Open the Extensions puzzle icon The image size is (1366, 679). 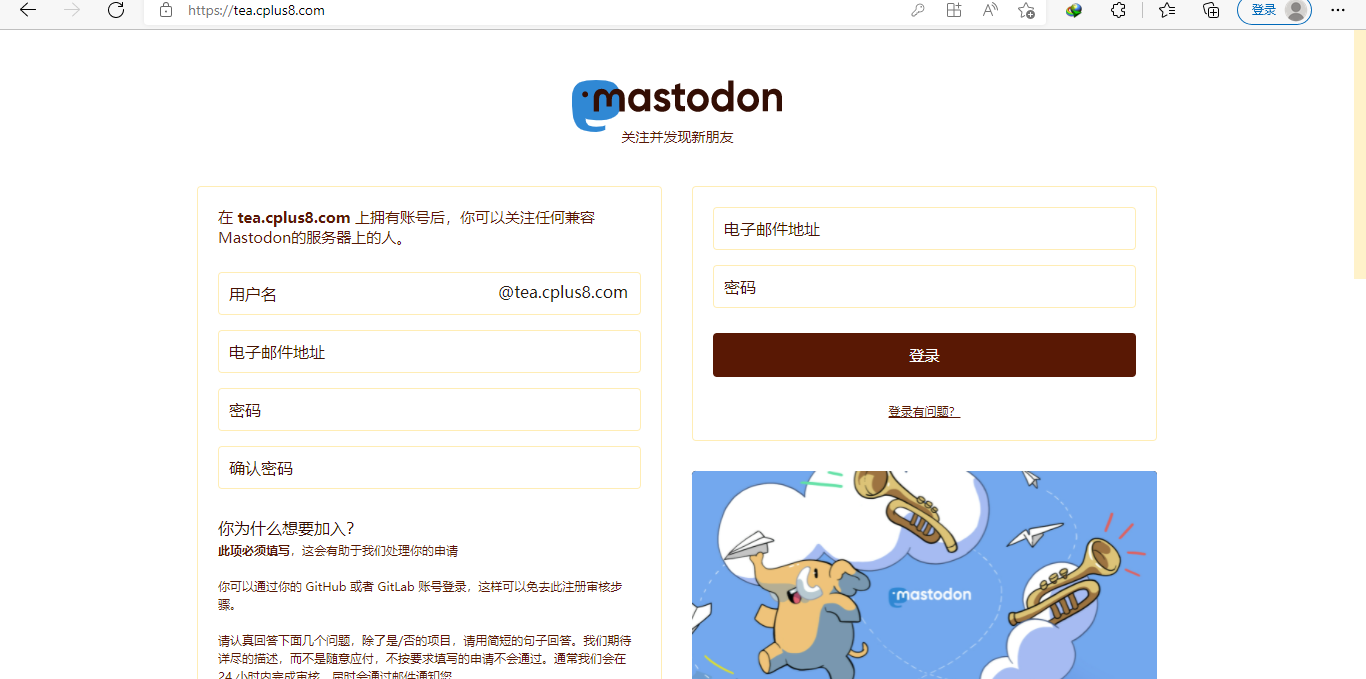[x=1119, y=10]
